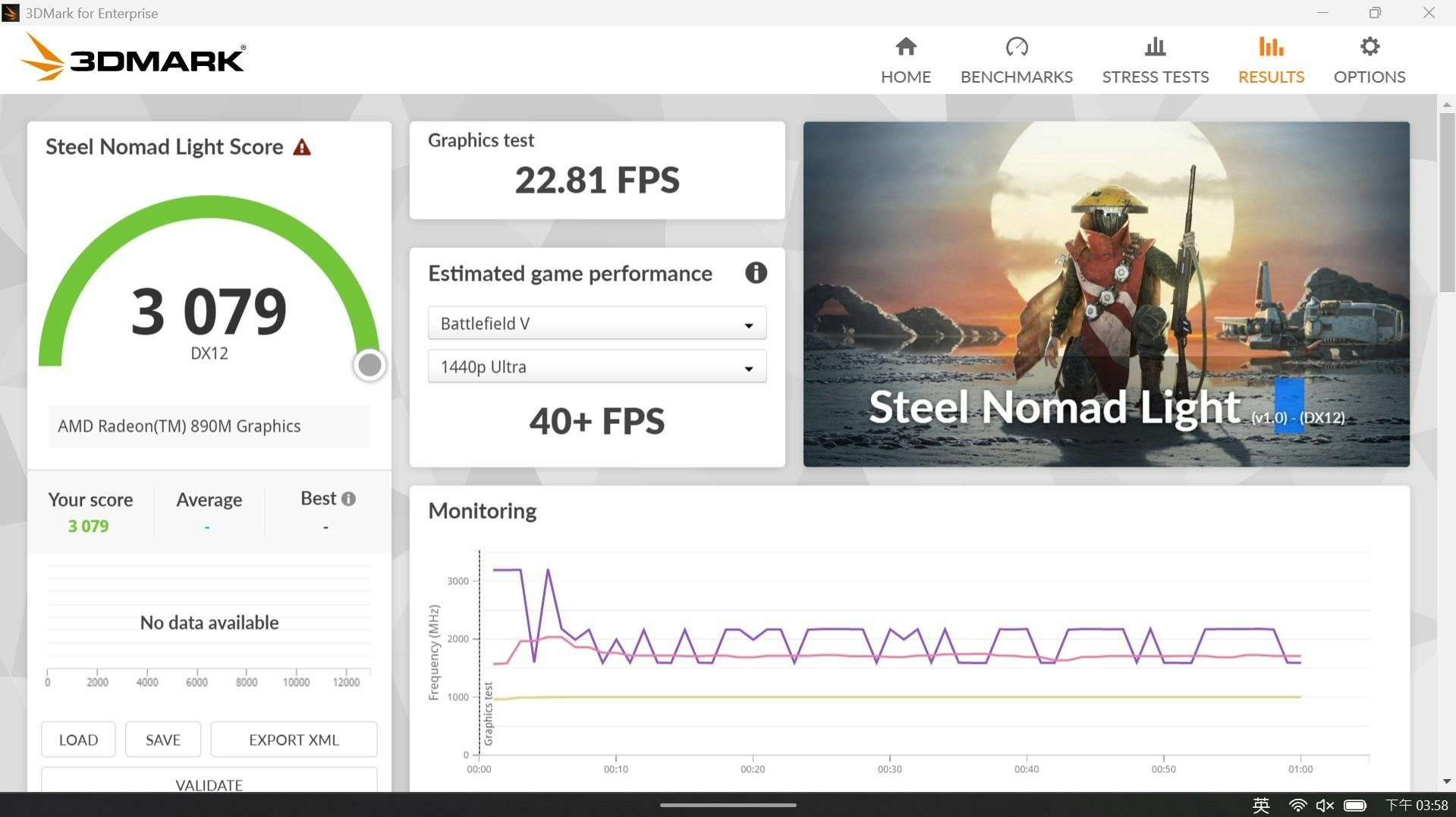
Task: Expand the 1440p Ultra resolution dropdown
Action: (x=597, y=367)
